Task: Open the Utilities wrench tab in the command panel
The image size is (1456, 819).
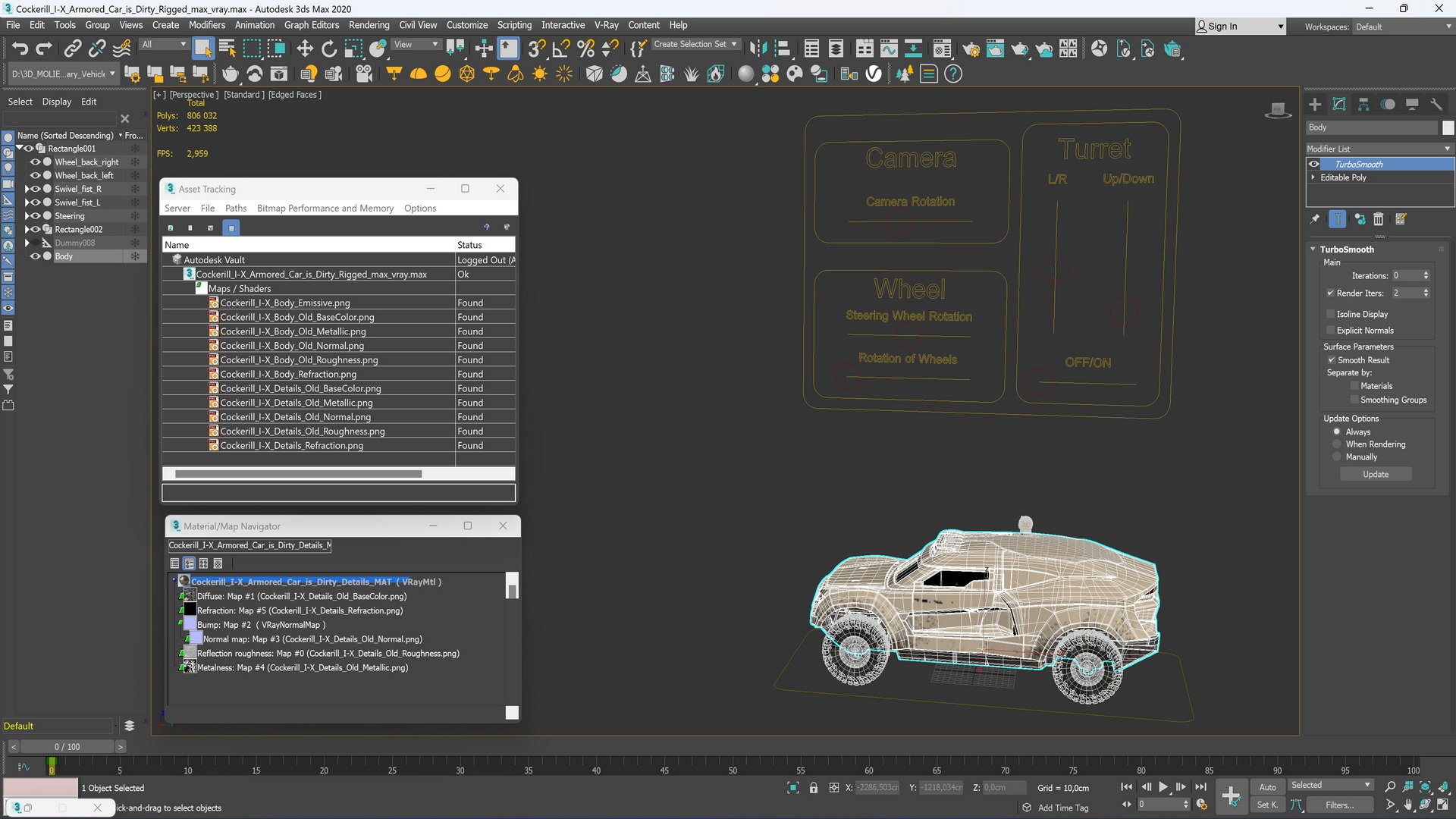Action: [1436, 105]
